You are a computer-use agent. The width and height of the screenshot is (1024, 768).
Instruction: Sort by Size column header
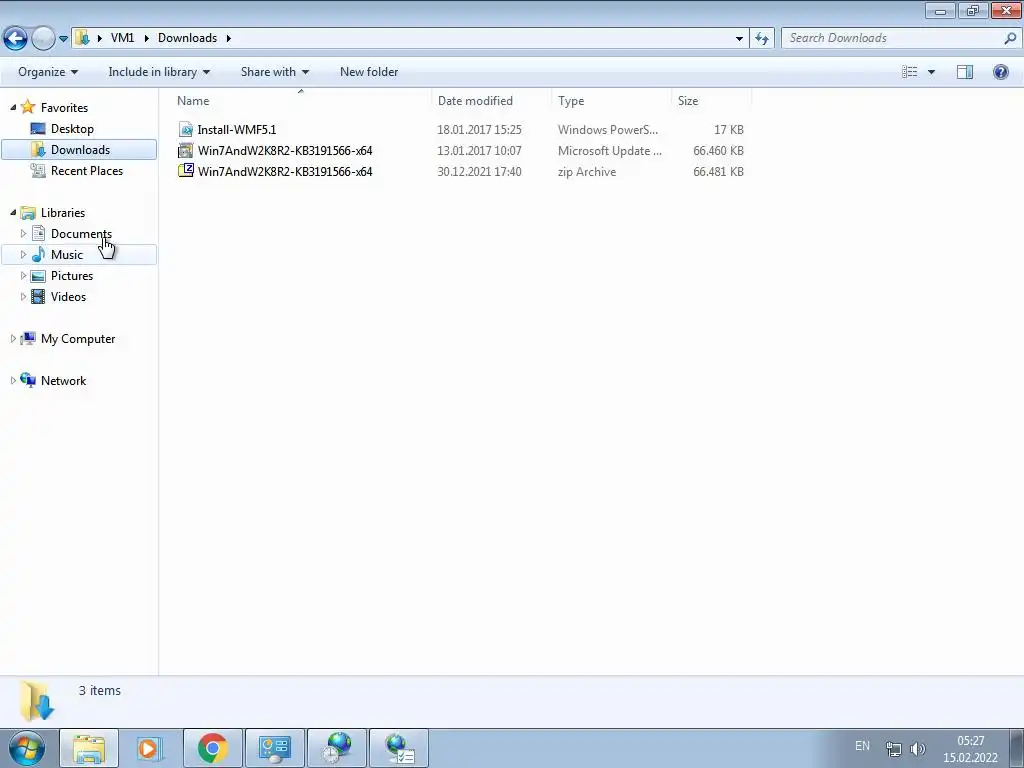(688, 101)
